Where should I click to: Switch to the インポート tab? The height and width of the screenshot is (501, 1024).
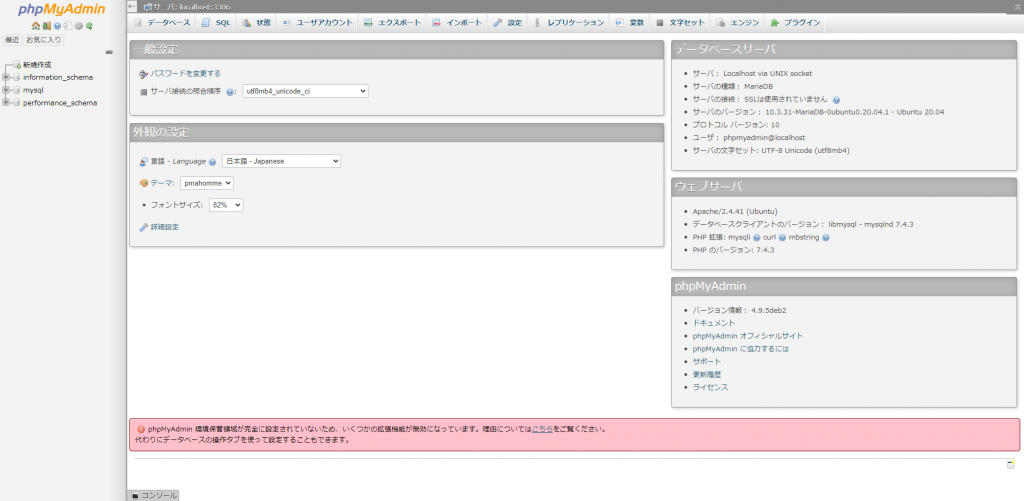457,23
